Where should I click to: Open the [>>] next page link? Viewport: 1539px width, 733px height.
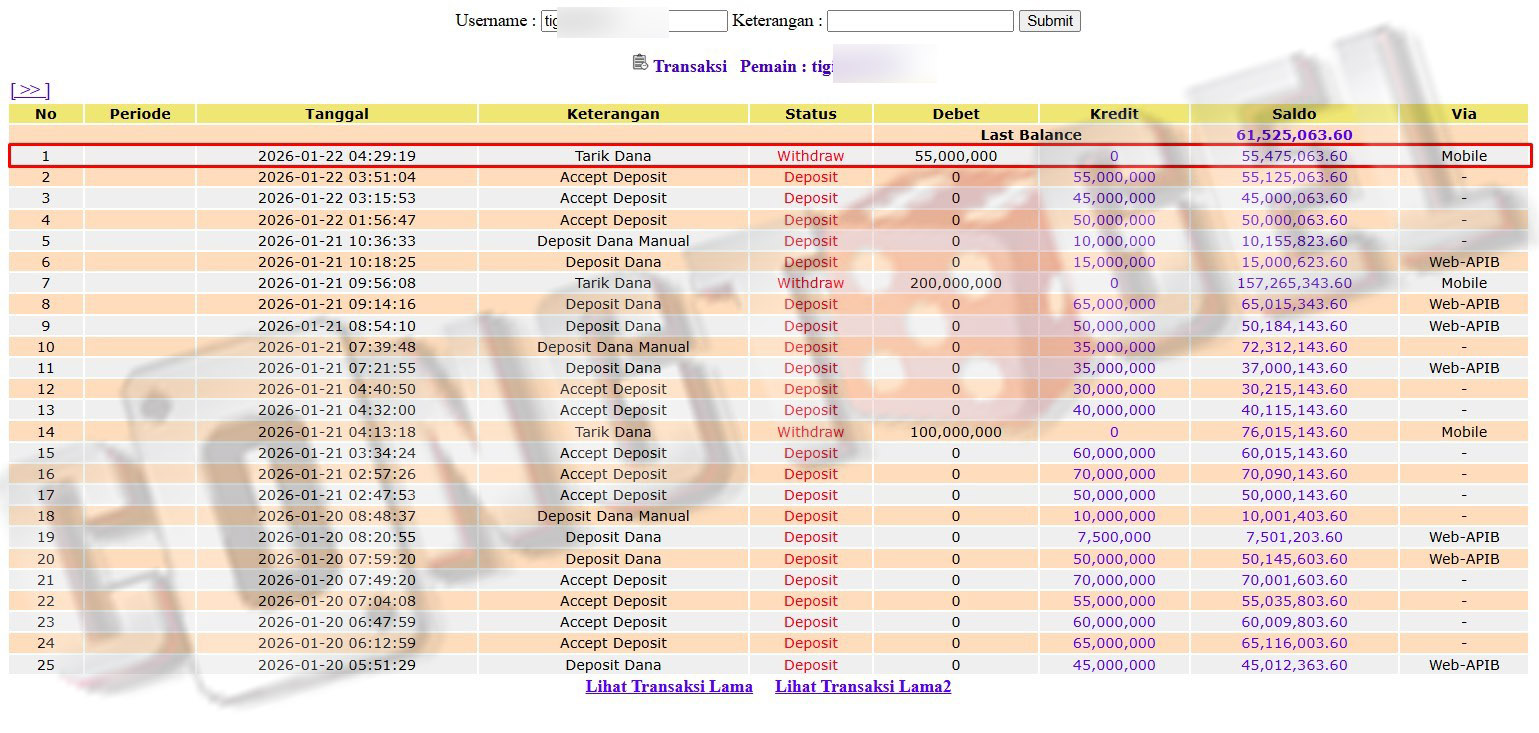point(30,90)
